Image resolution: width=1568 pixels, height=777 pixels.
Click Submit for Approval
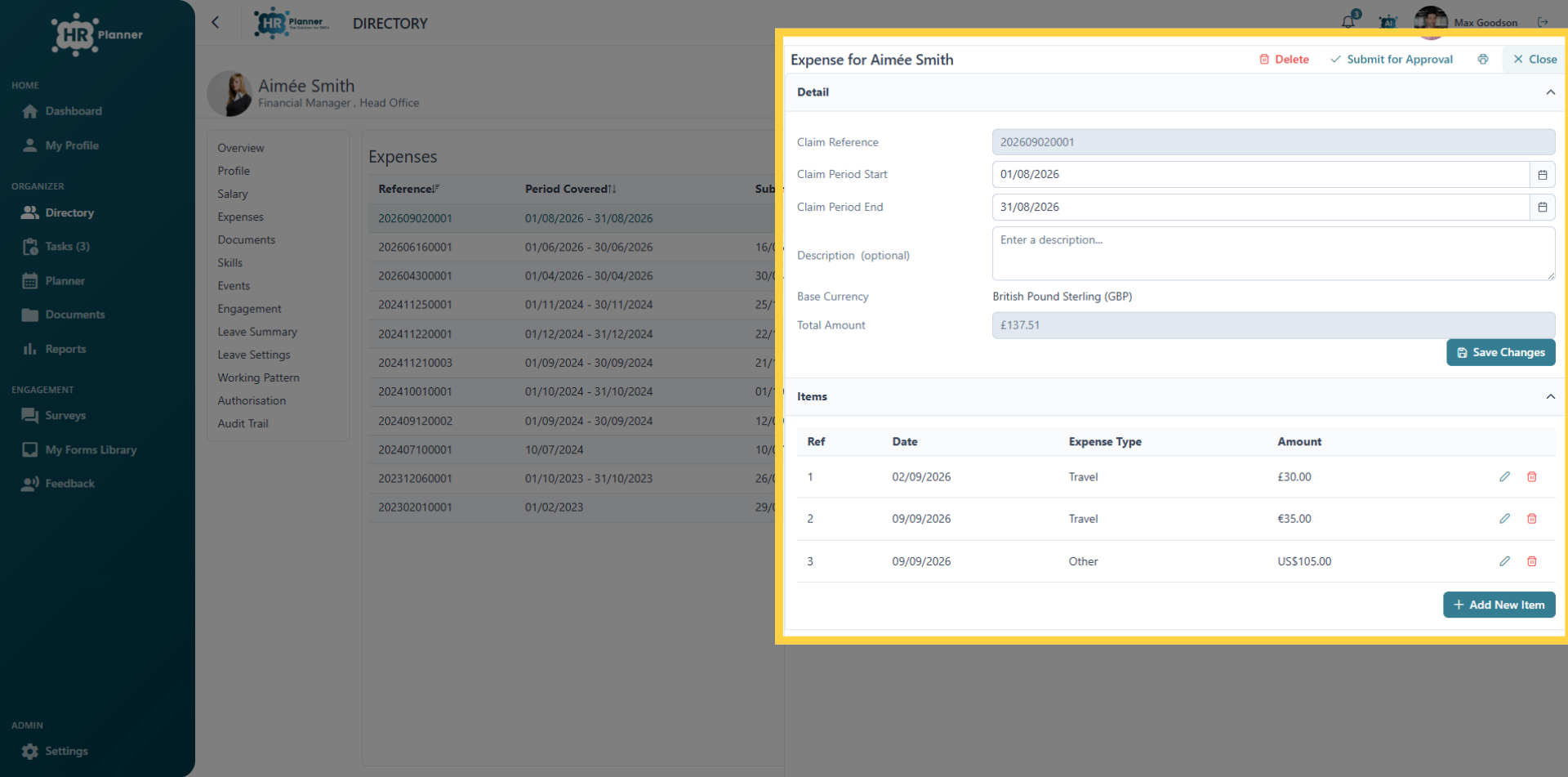[x=1392, y=59]
